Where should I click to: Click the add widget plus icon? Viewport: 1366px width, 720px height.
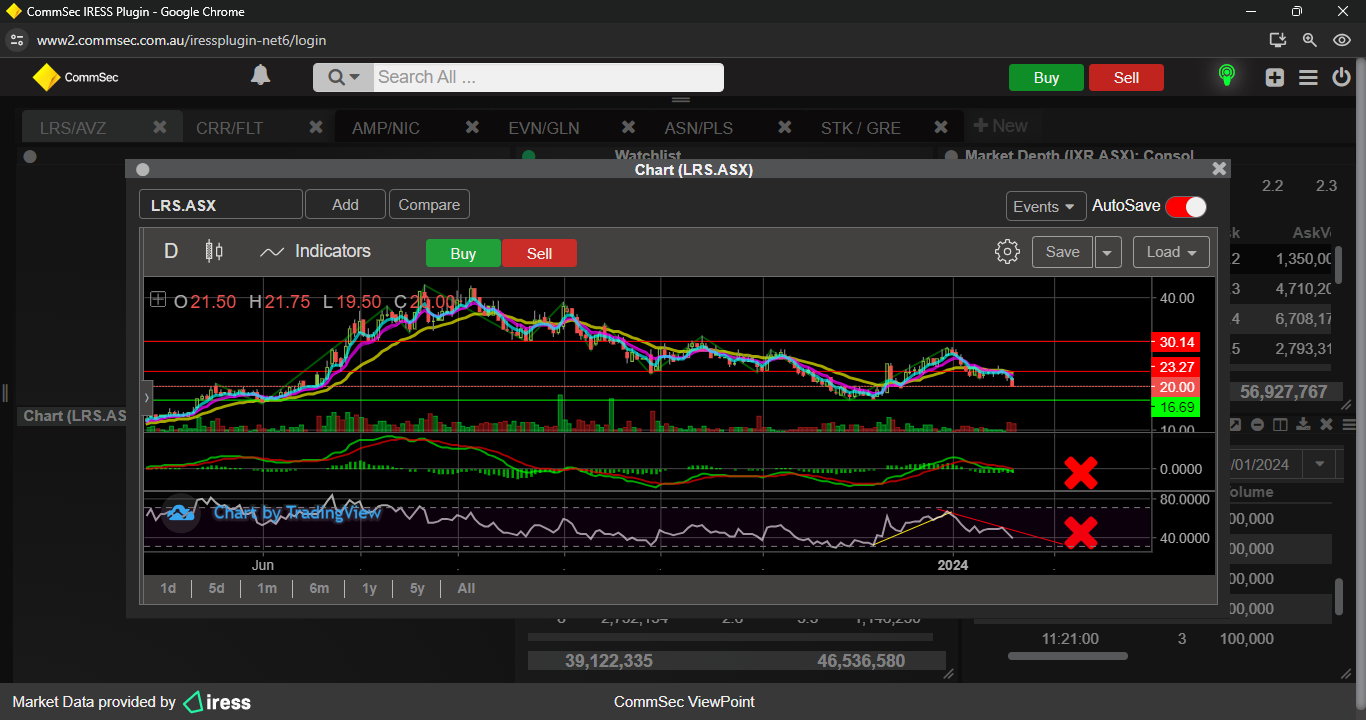(1274, 77)
